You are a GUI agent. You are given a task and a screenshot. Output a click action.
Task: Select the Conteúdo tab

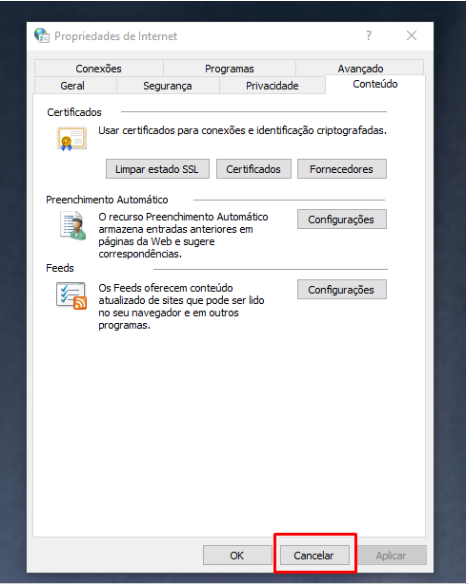click(x=375, y=84)
